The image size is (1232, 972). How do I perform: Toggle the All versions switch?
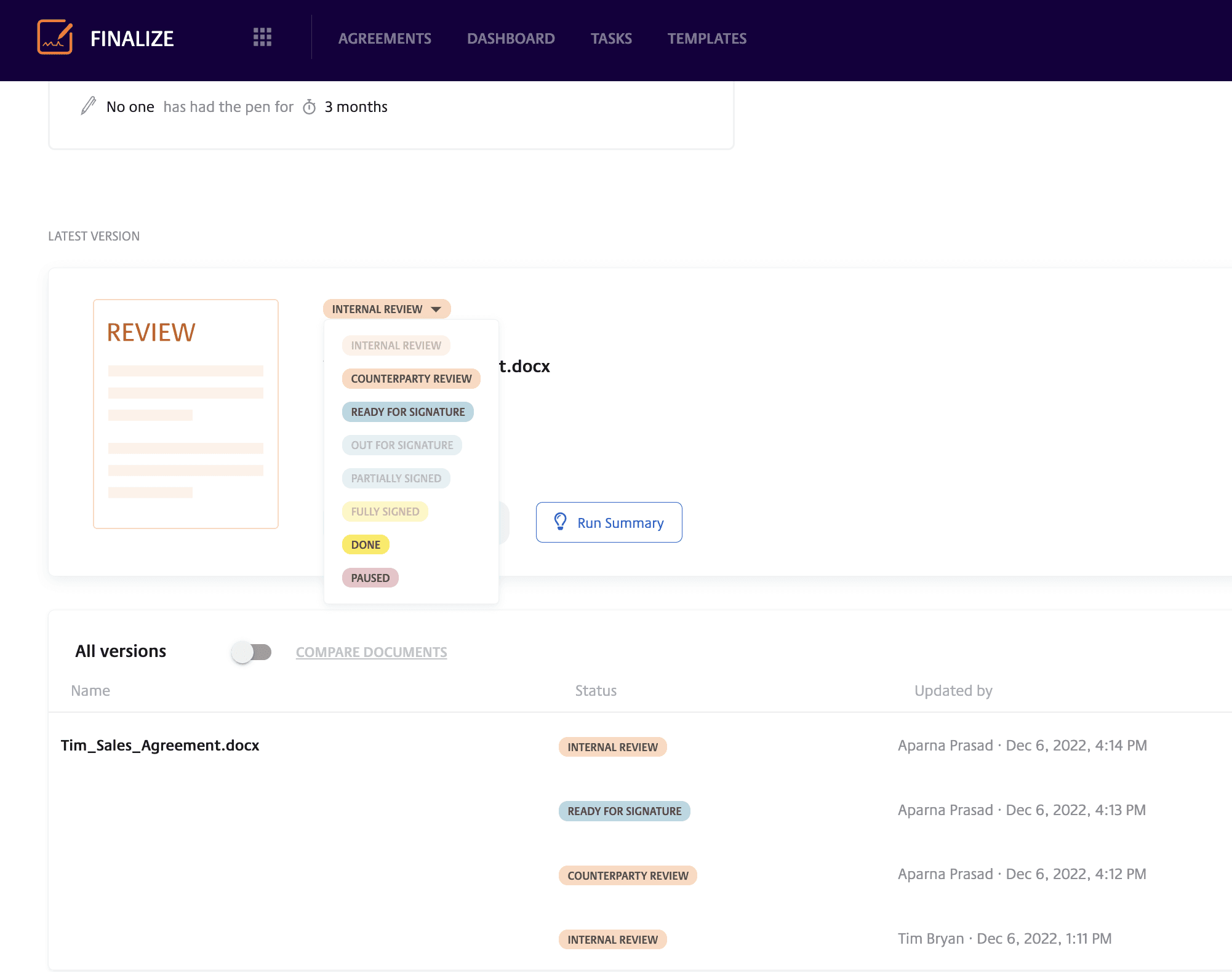[252, 651]
